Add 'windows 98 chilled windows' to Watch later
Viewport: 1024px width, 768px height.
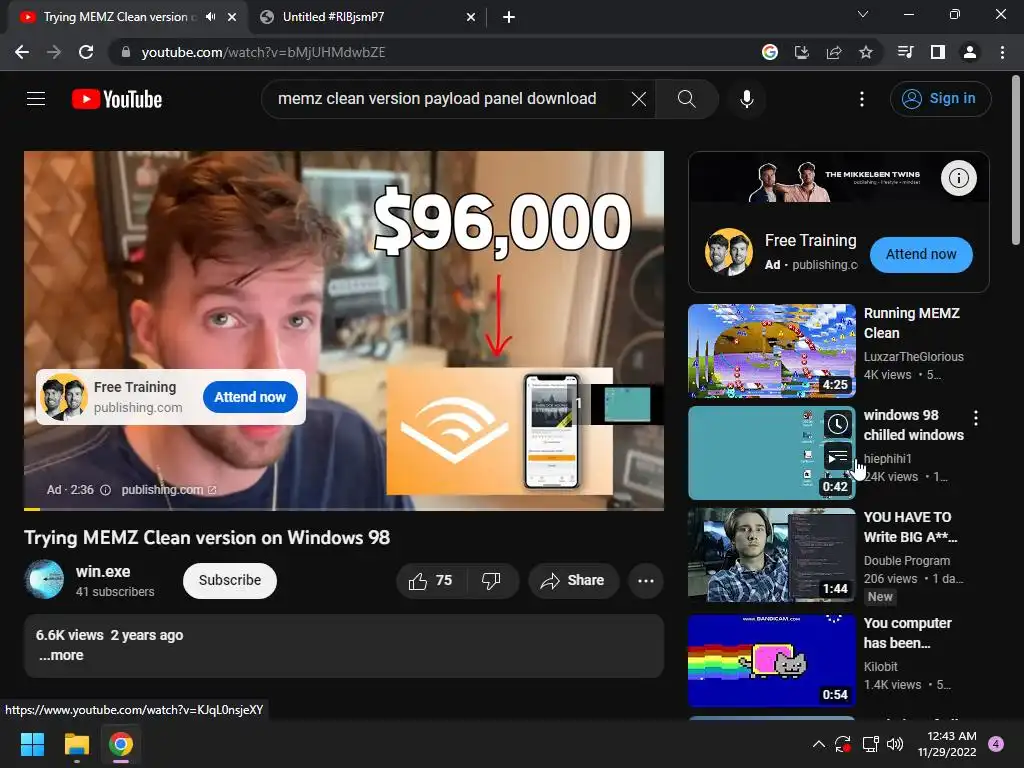pos(837,424)
